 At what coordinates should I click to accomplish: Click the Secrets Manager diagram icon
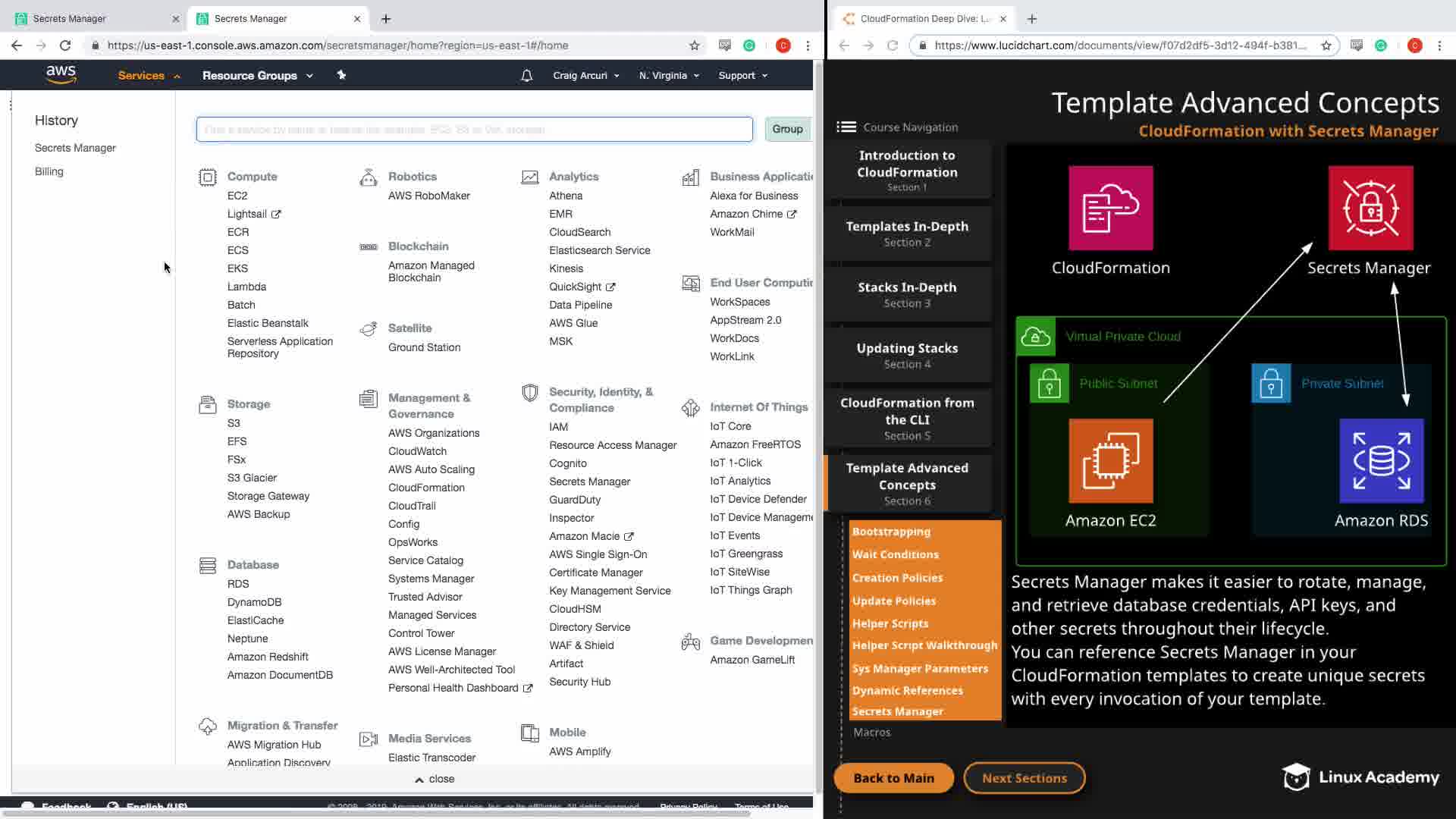pyautogui.click(x=1370, y=209)
